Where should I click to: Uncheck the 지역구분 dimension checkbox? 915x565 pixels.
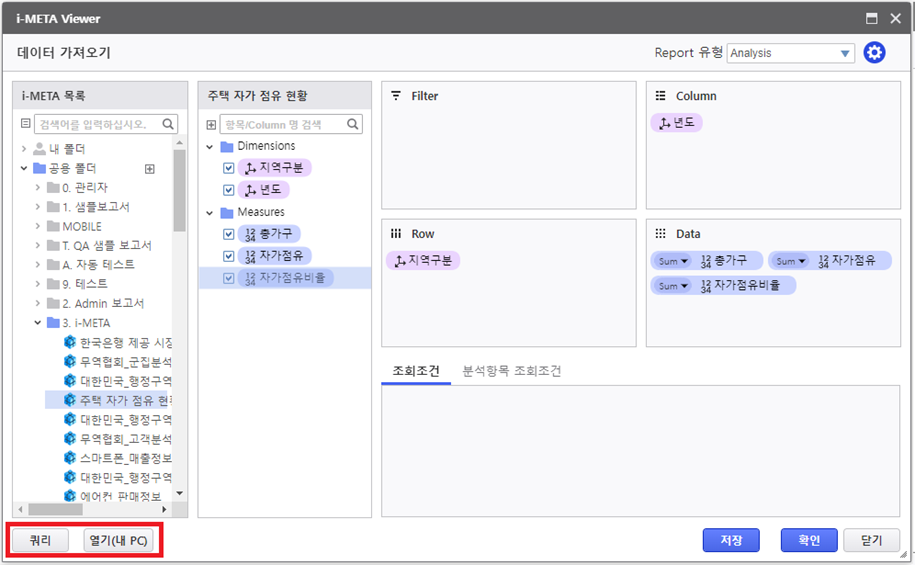click(229, 168)
